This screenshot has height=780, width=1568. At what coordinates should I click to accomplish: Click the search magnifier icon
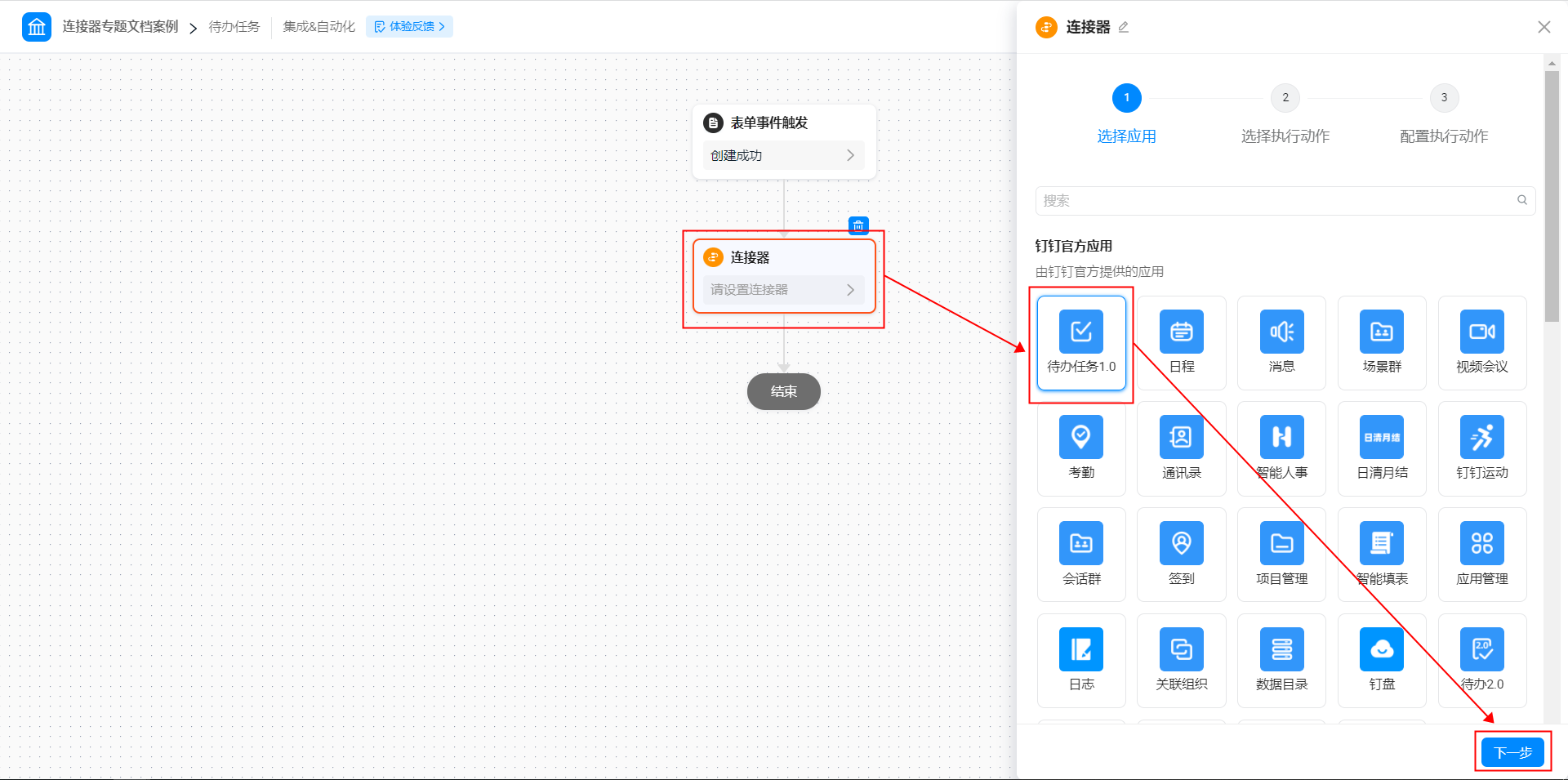[1522, 200]
